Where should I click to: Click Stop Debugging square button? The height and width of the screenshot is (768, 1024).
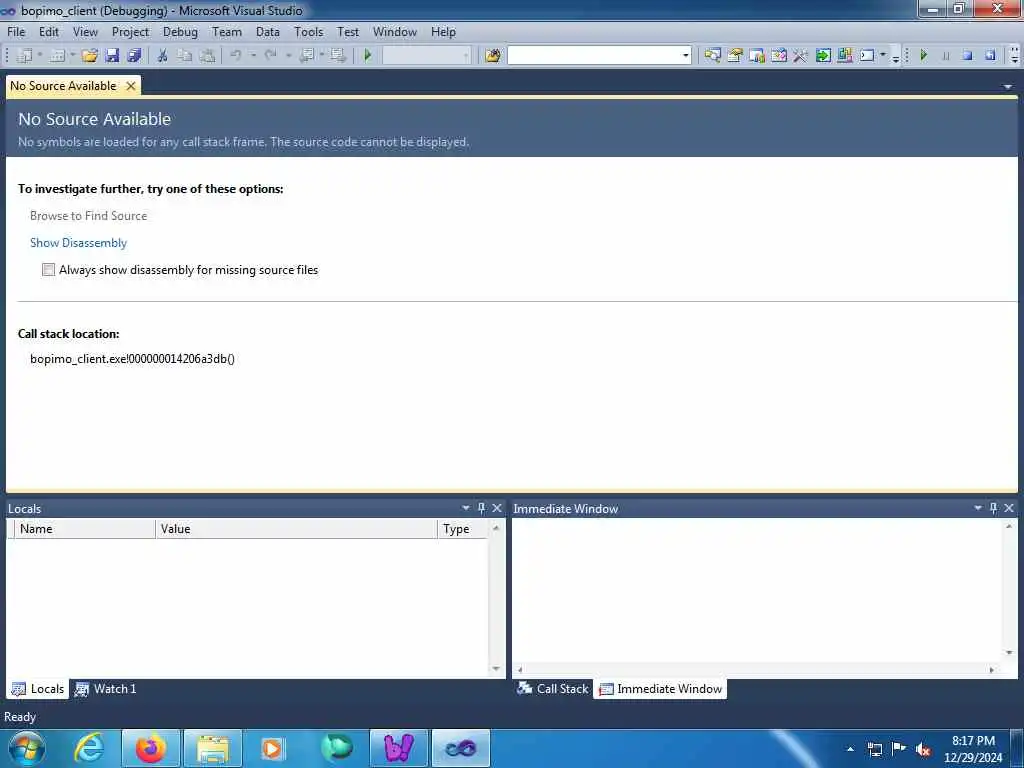point(968,56)
